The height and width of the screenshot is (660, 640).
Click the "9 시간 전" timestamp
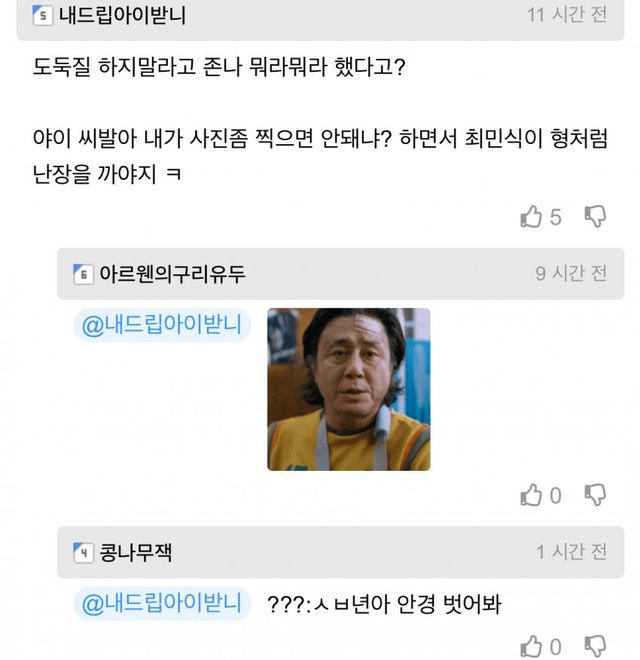571,273
